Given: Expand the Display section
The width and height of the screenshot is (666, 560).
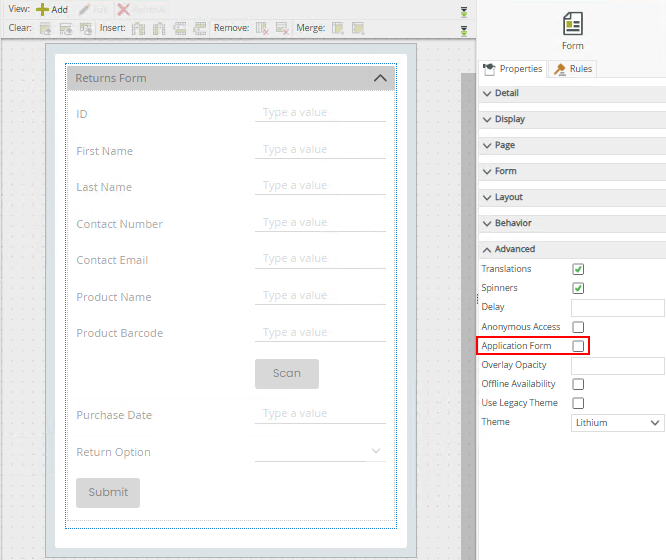Looking at the screenshot, I should [x=572, y=119].
